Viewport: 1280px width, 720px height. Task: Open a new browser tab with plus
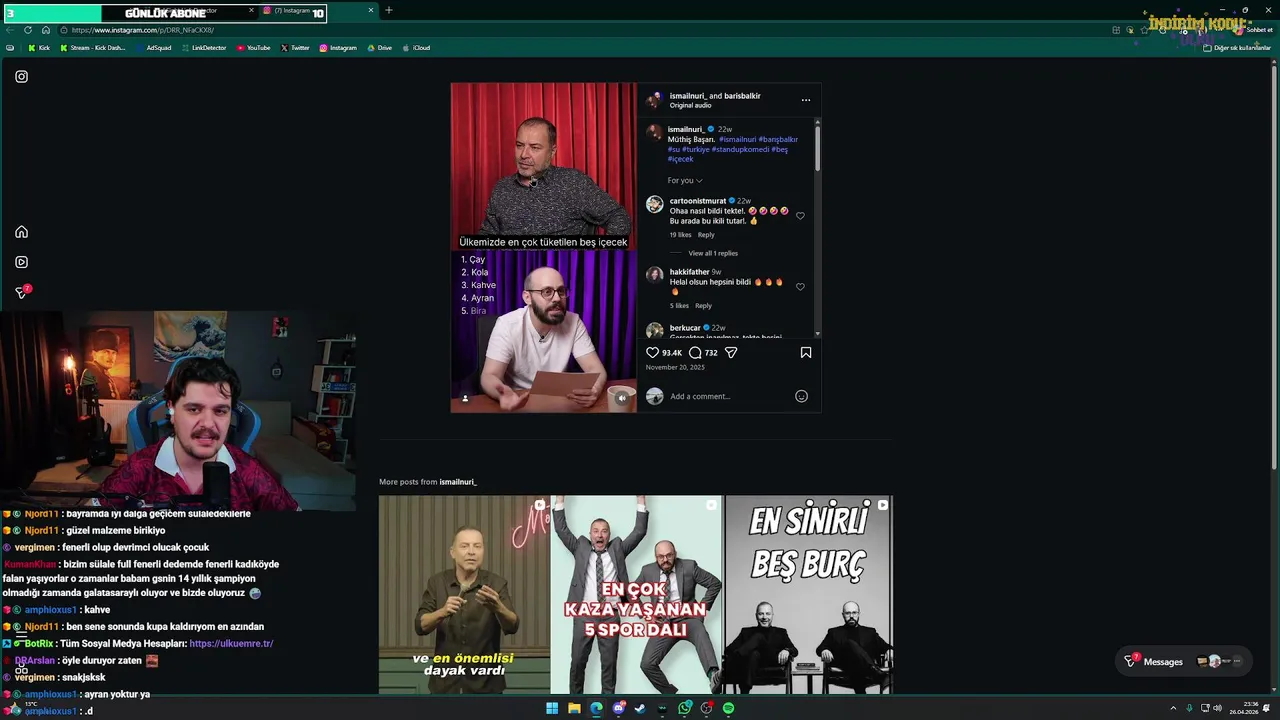tap(388, 11)
